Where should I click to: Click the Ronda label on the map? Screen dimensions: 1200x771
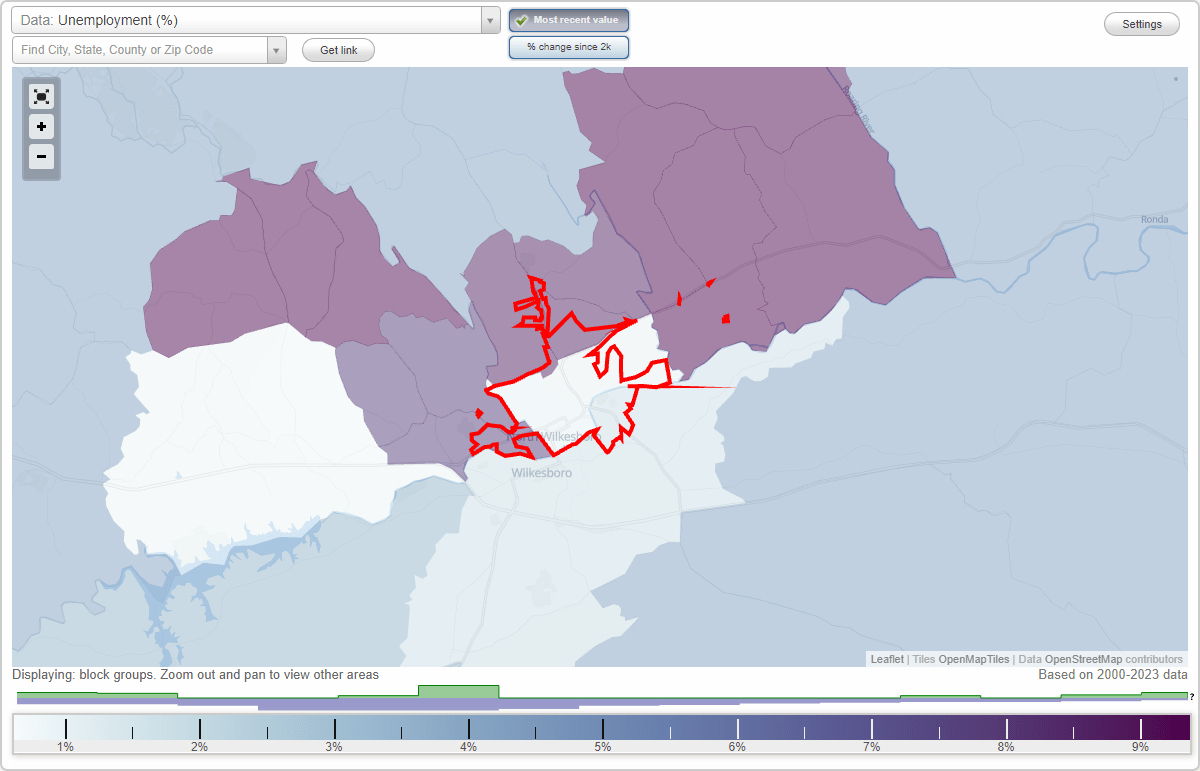click(1154, 219)
